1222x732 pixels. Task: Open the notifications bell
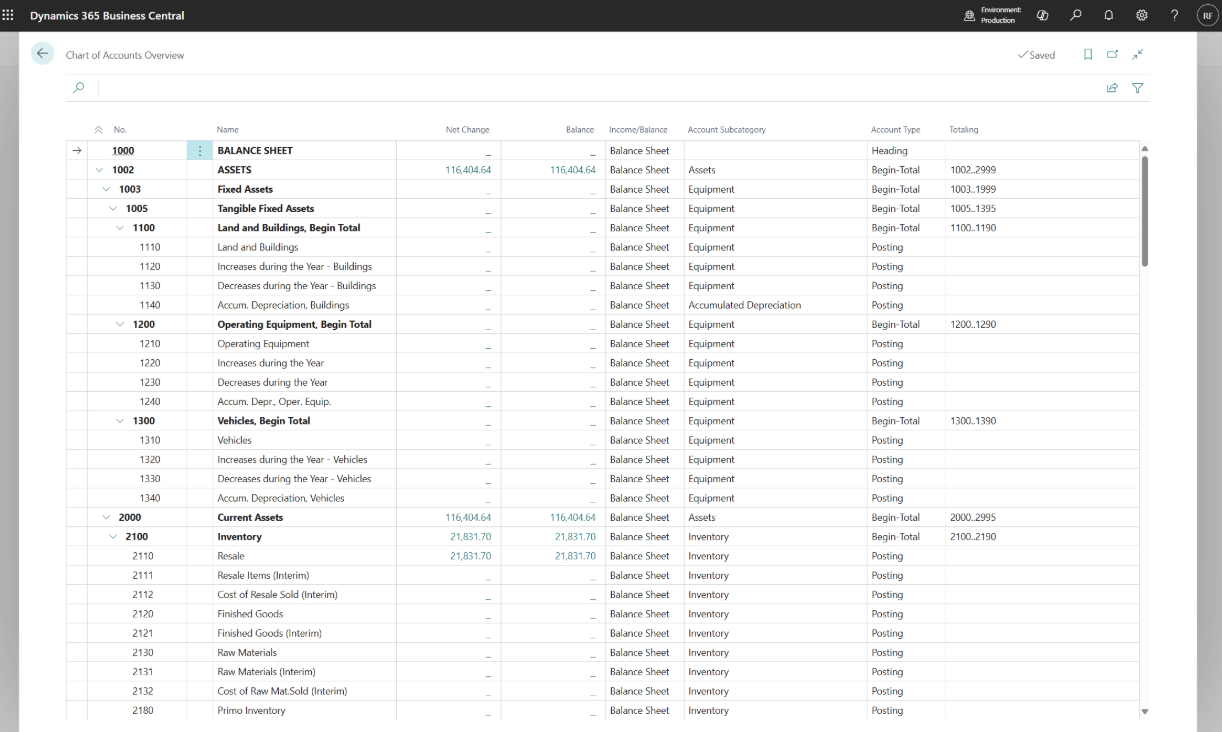pyautogui.click(x=1108, y=15)
